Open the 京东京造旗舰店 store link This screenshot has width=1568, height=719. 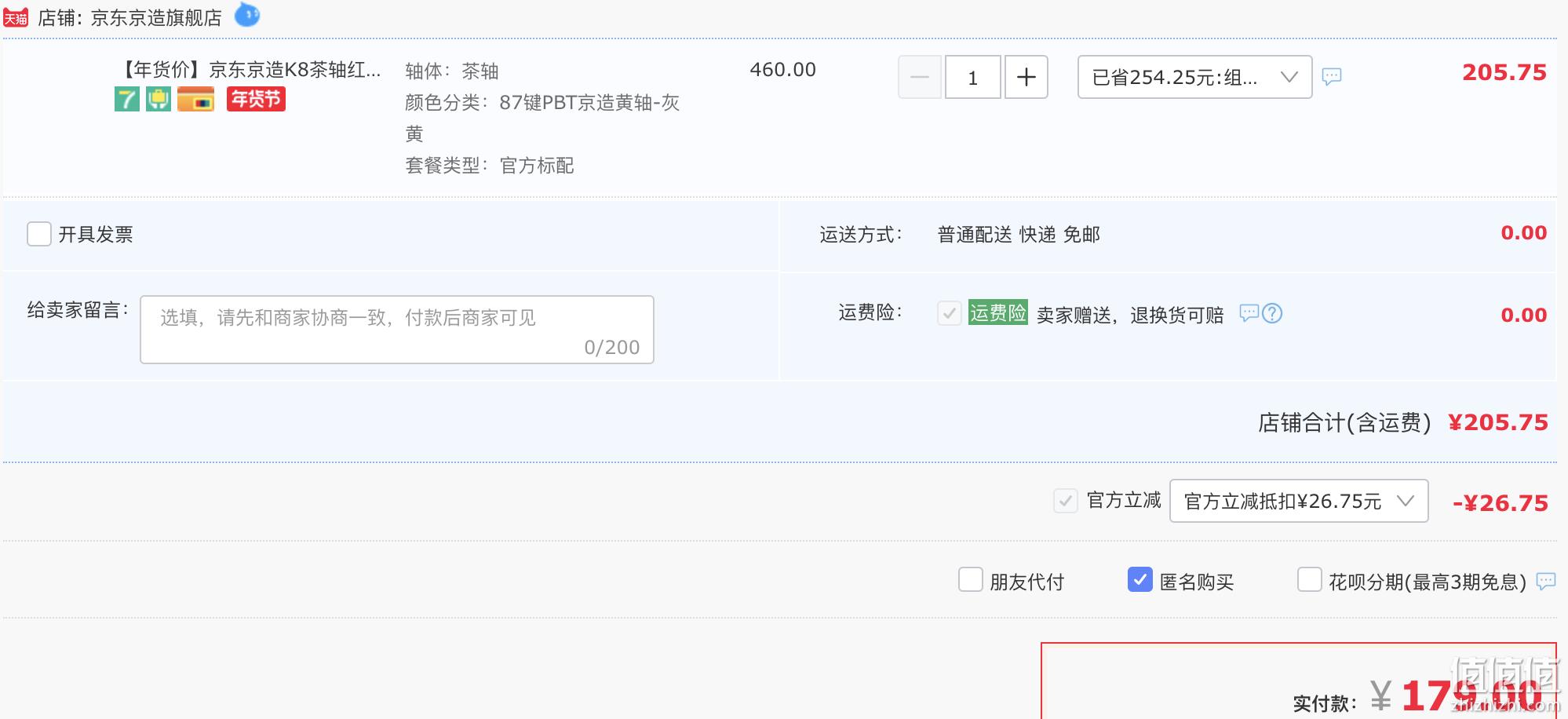click(156, 18)
